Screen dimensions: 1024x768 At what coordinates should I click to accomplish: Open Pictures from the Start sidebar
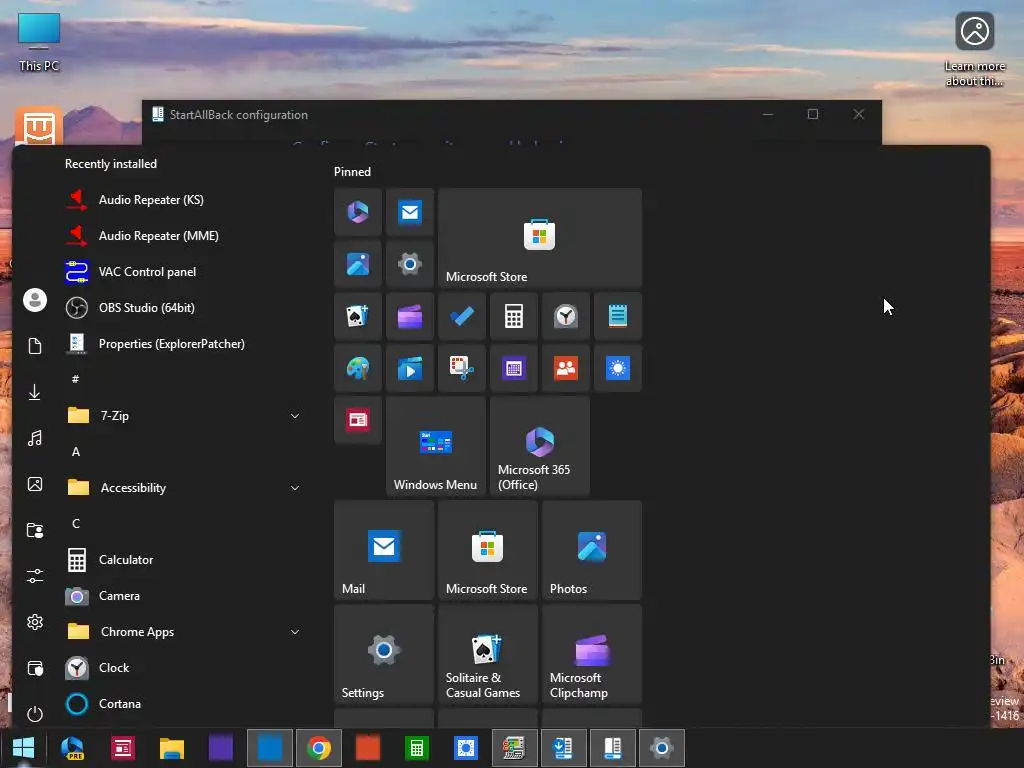(35, 484)
